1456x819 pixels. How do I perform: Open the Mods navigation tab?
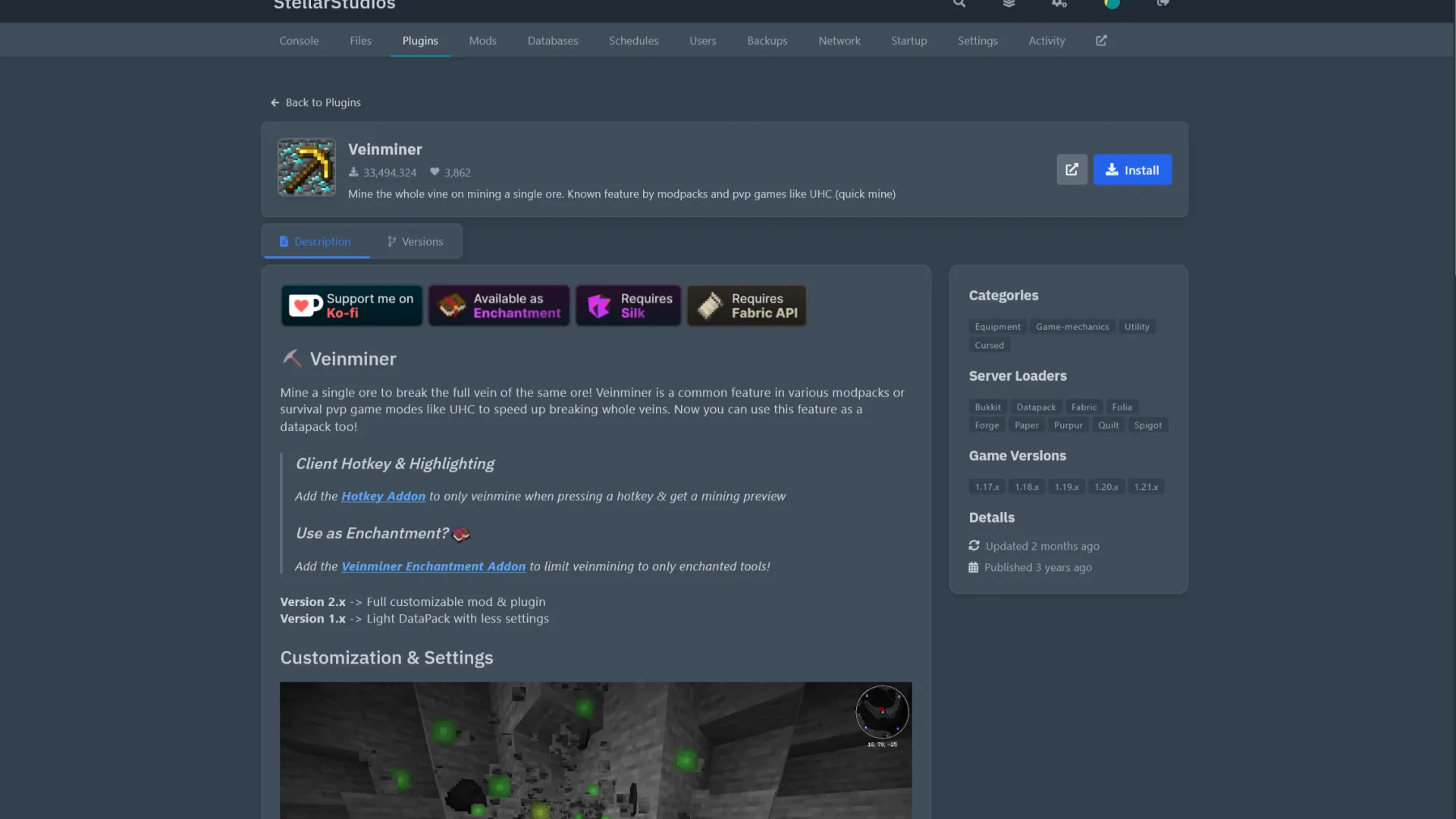point(482,41)
